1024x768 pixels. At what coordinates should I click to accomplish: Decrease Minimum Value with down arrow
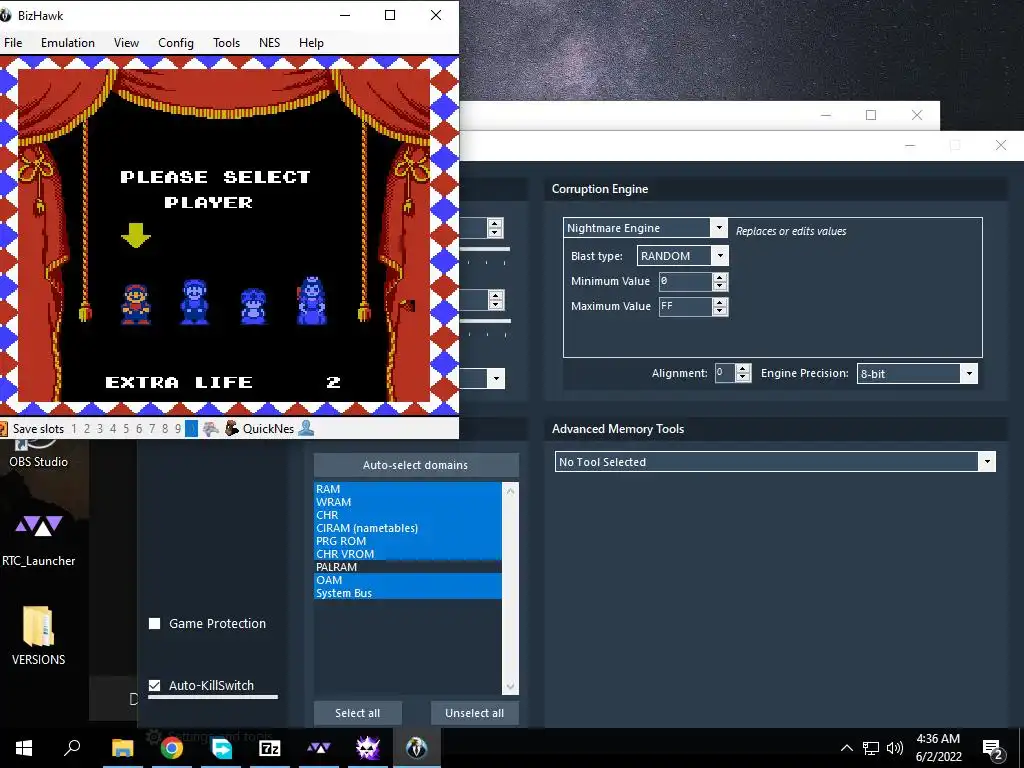pos(720,286)
